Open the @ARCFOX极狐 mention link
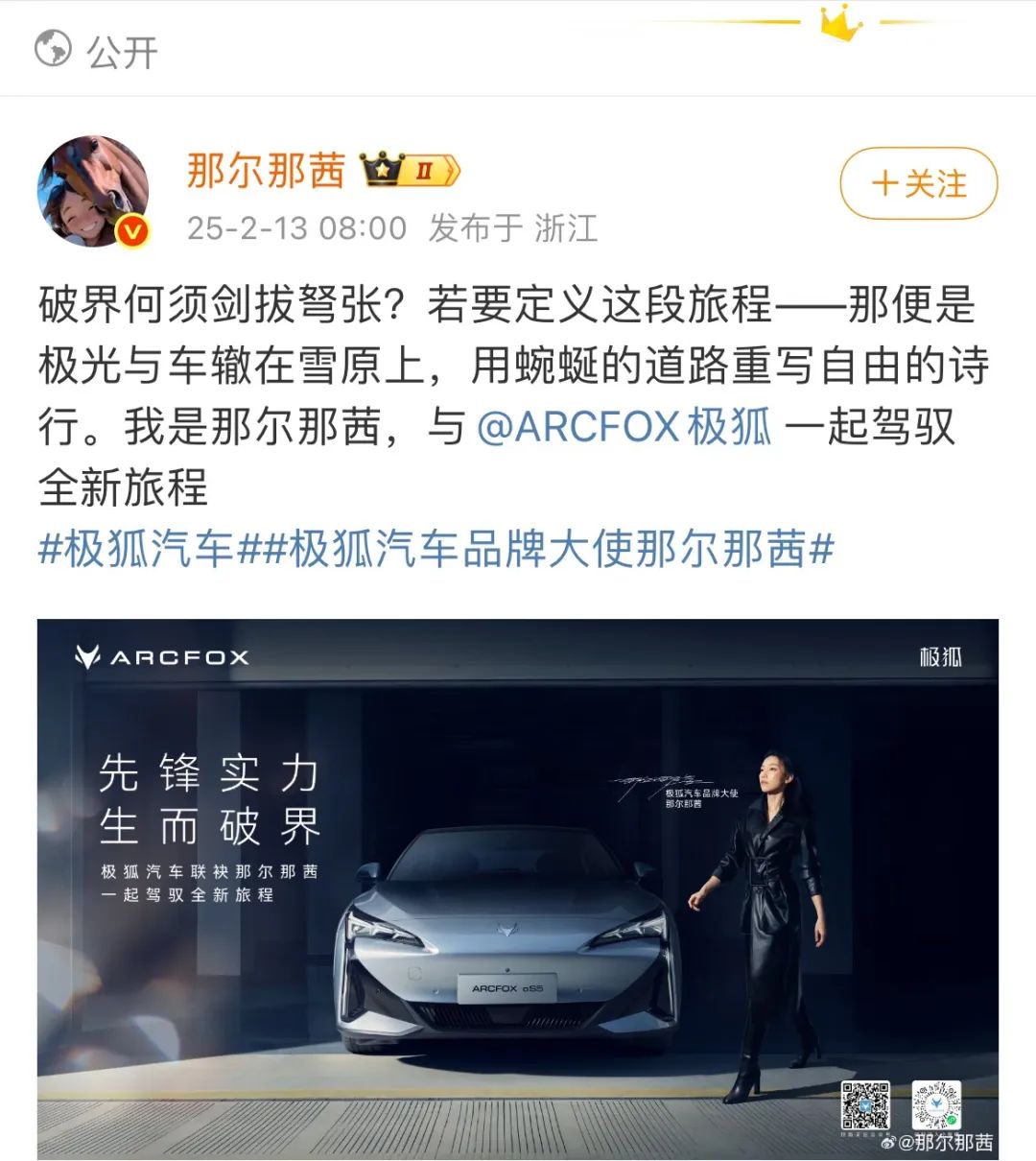This screenshot has width=1036, height=1161. (624, 427)
